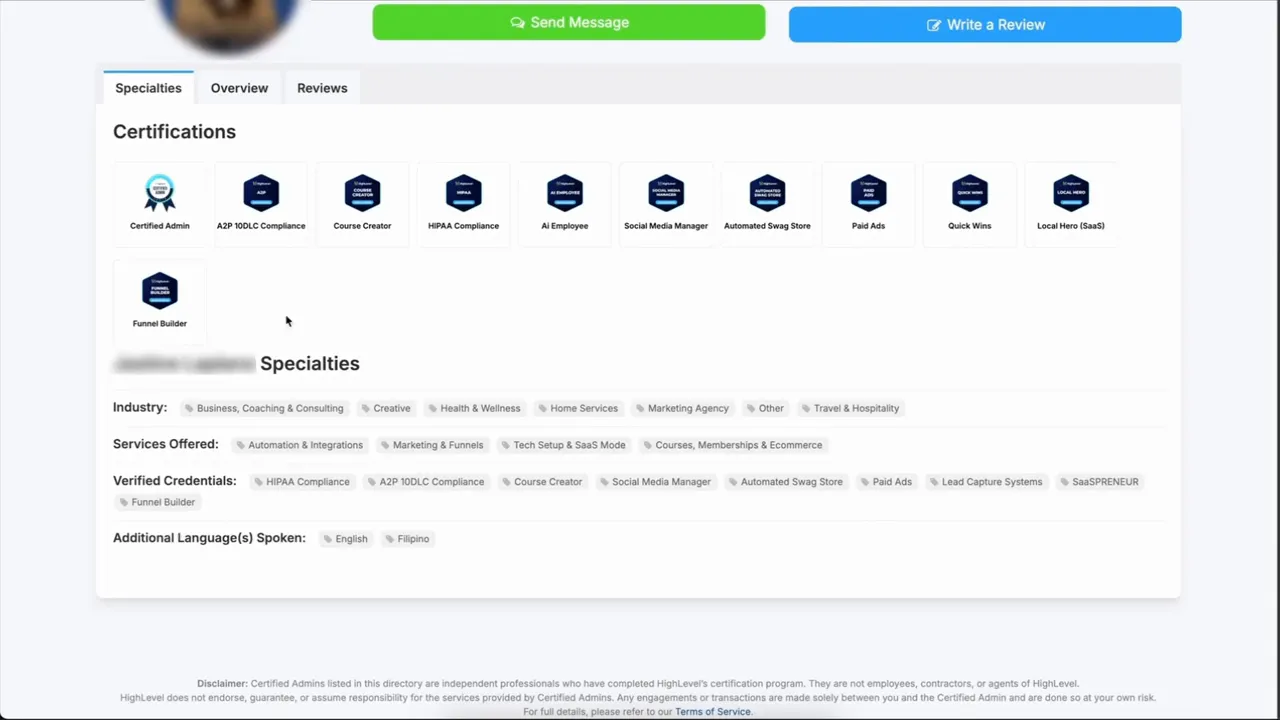Click the HIPAA Compliance verified credential tag
The height and width of the screenshot is (720, 1280).
coord(302,482)
